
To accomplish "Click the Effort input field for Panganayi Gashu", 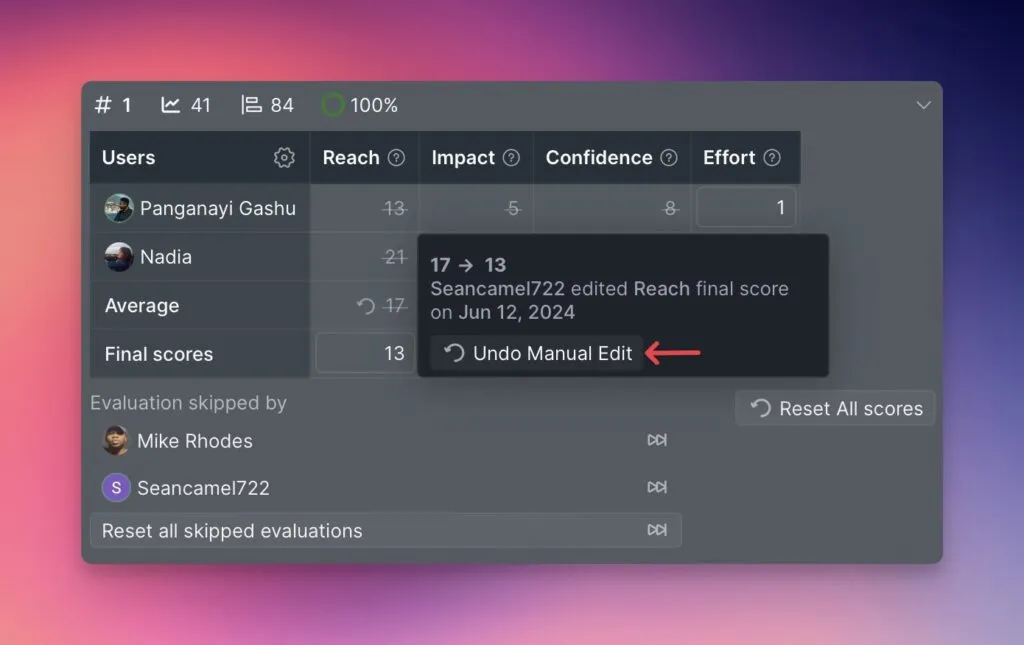I will click(x=746, y=208).
